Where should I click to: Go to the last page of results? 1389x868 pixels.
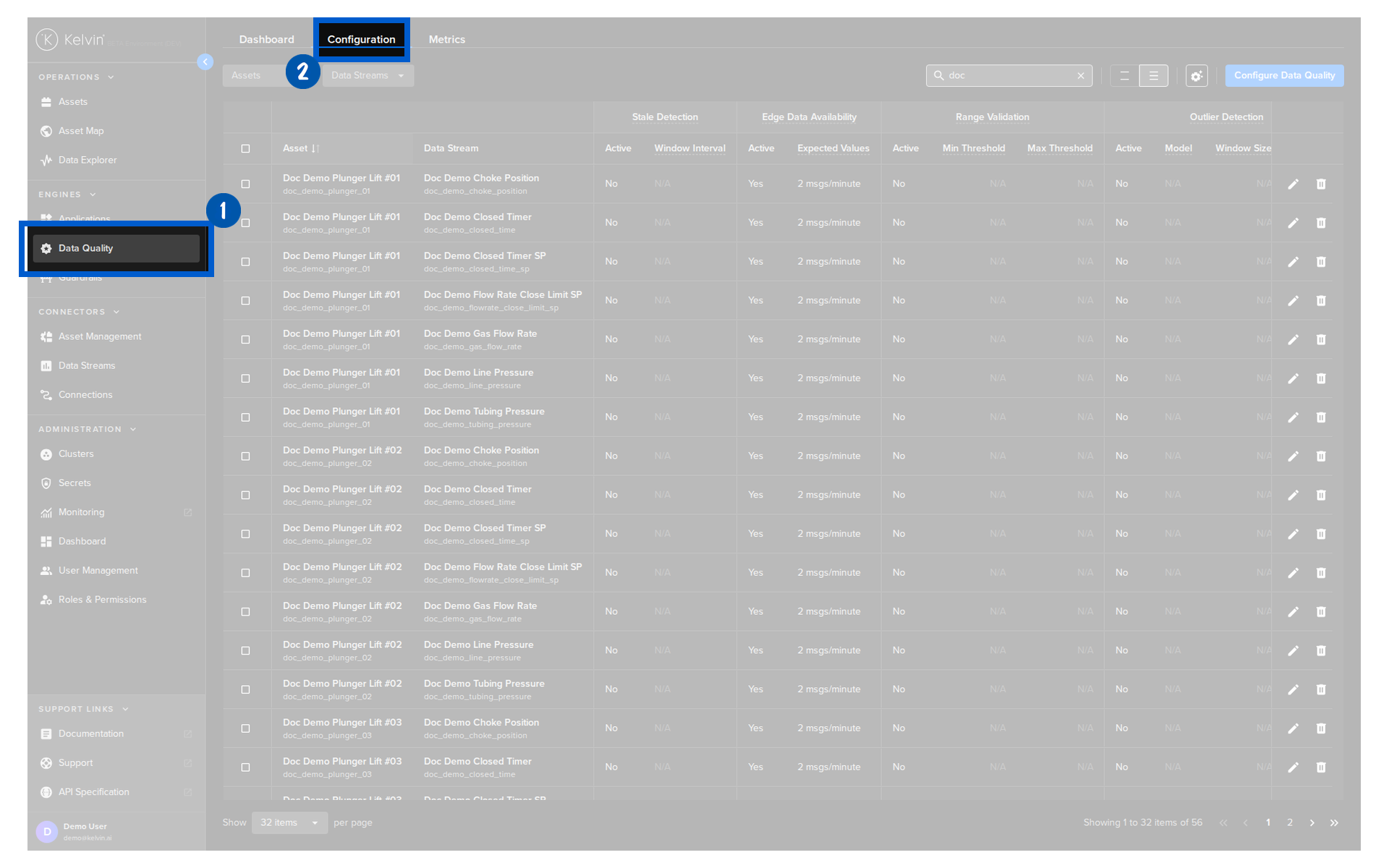1334,822
